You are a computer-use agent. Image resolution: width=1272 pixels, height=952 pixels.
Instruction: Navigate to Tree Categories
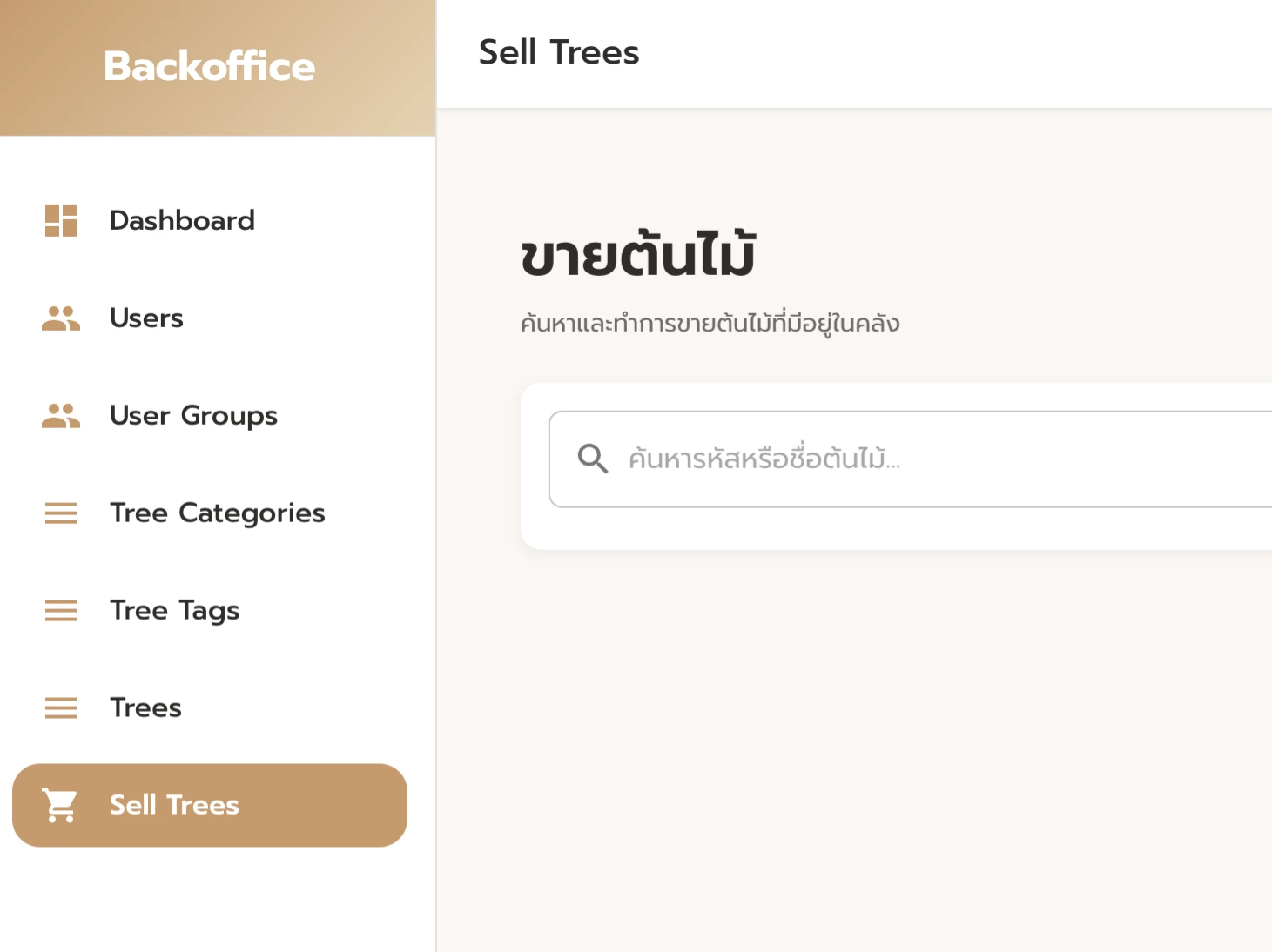point(217,513)
